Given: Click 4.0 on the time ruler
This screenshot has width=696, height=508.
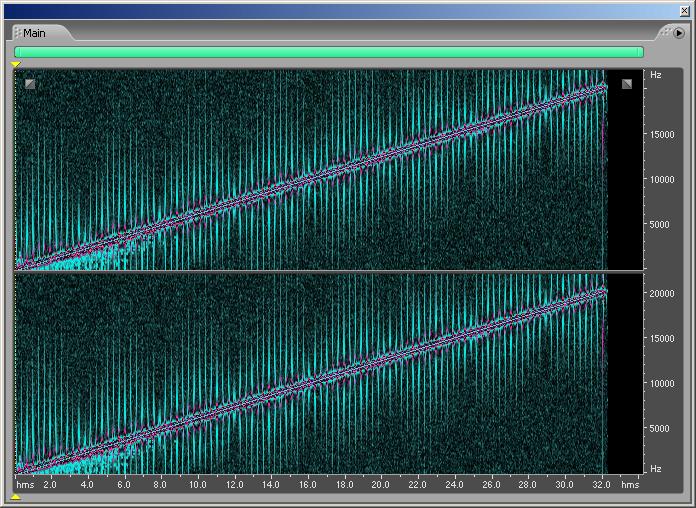Looking at the screenshot, I should pos(87,484).
